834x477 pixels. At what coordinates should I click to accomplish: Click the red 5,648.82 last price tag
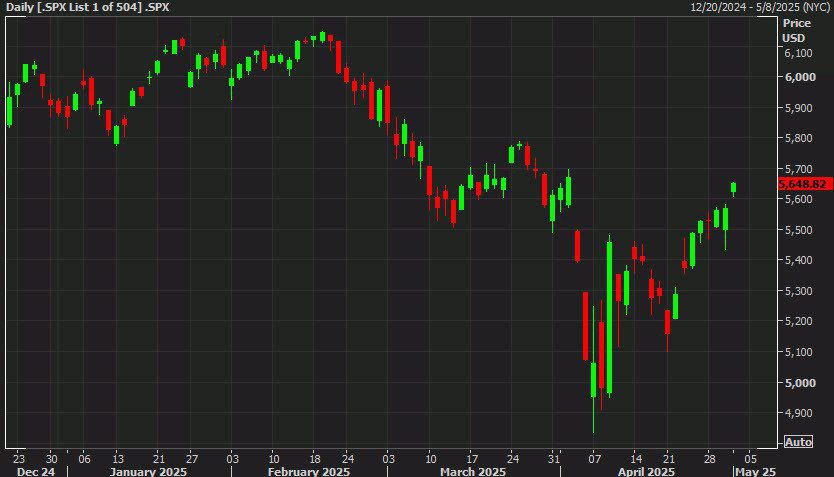point(805,184)
